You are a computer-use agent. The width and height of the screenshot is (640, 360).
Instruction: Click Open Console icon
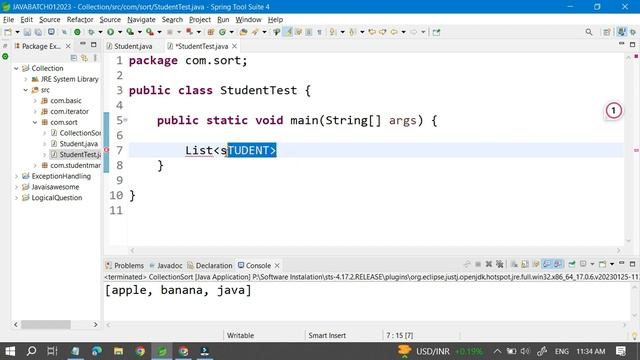click(602, 264)
